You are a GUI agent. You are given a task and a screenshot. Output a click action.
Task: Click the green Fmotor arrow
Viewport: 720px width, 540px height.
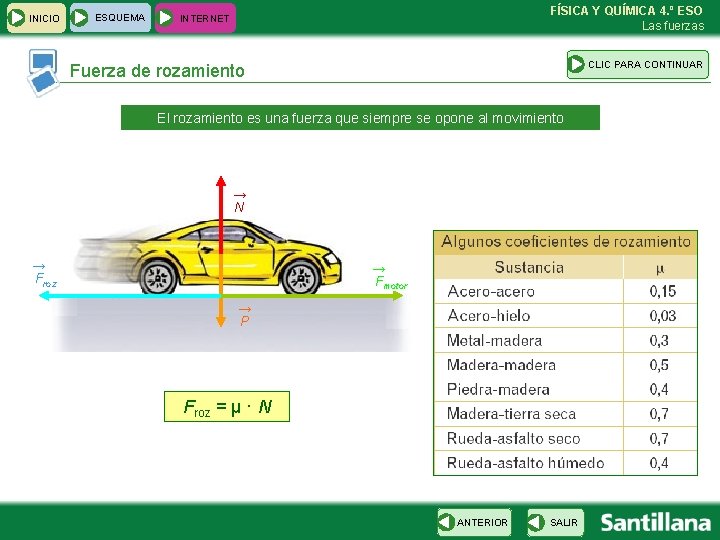[312, 296]
